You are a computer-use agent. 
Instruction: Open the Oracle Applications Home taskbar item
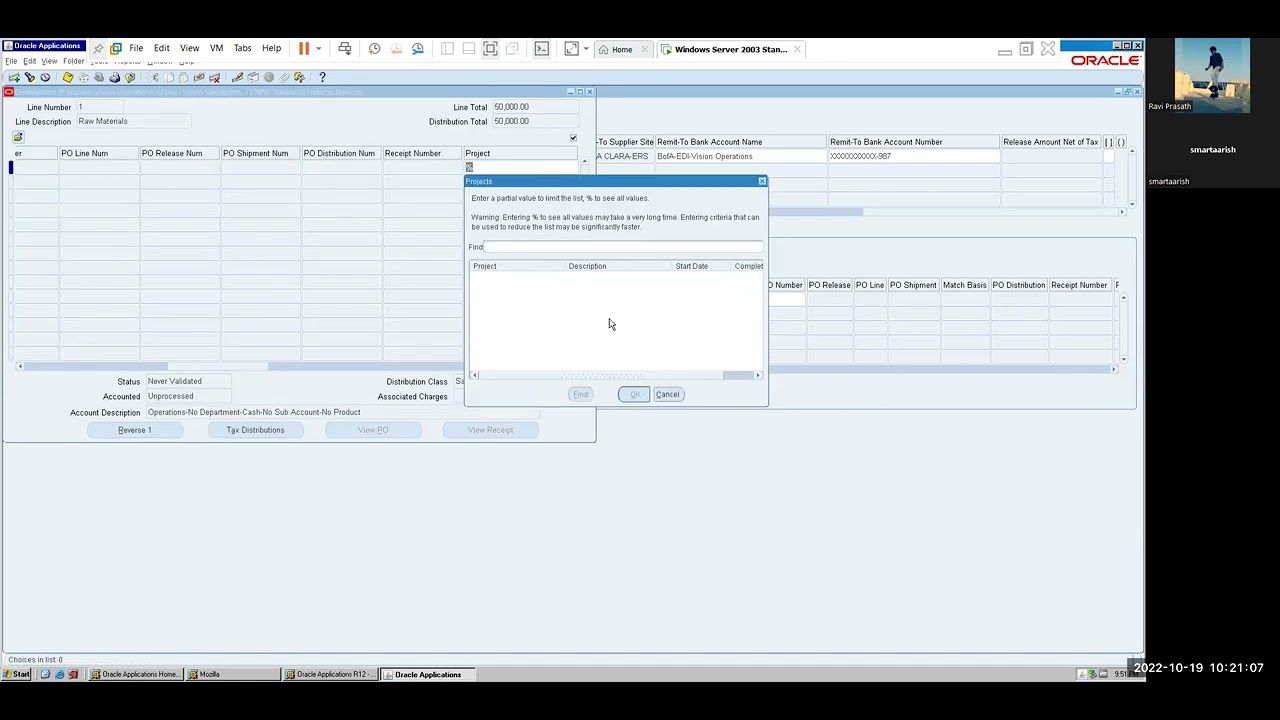pos(135,674)
